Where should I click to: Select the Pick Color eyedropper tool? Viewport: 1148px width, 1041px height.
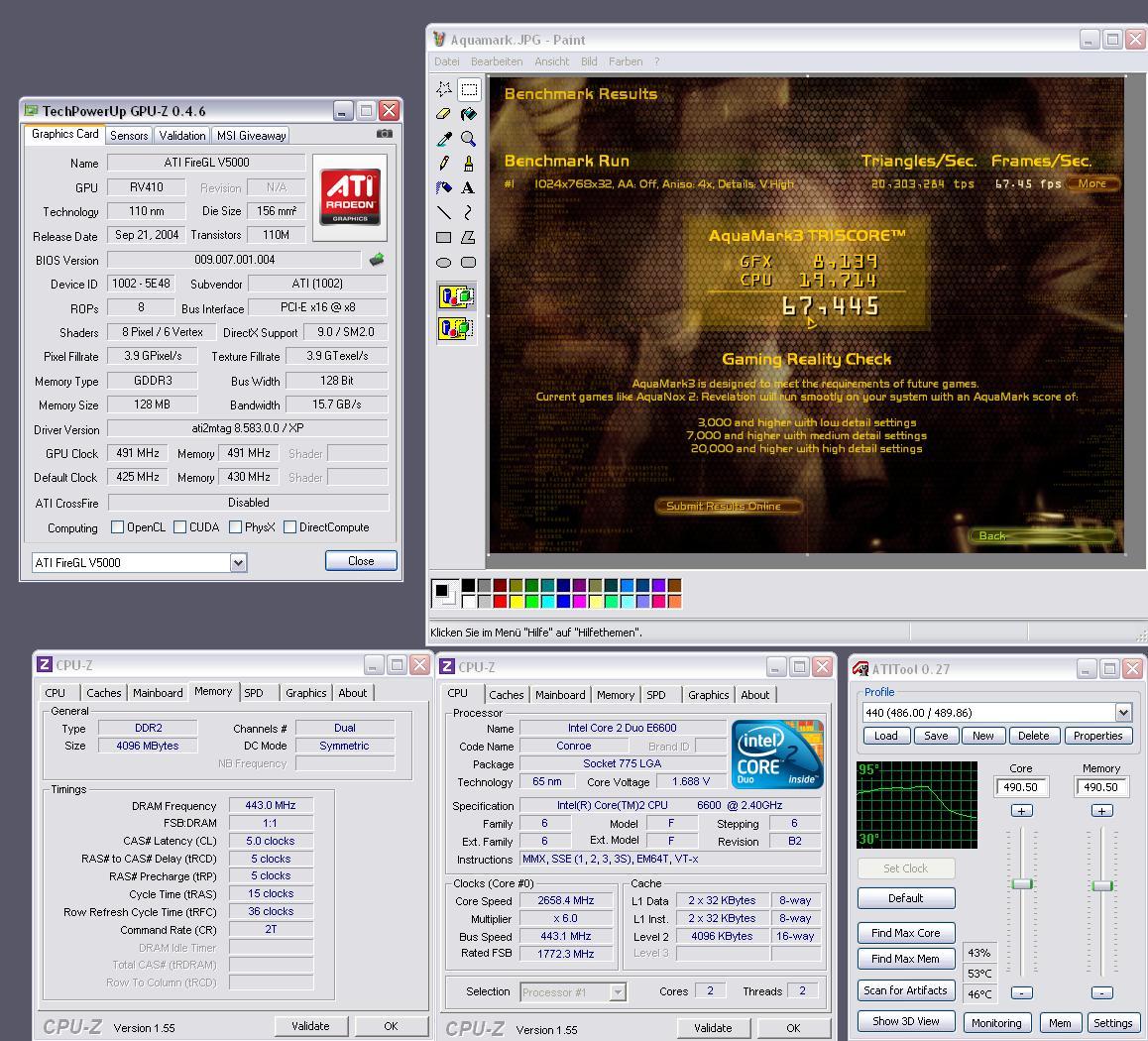444,139
